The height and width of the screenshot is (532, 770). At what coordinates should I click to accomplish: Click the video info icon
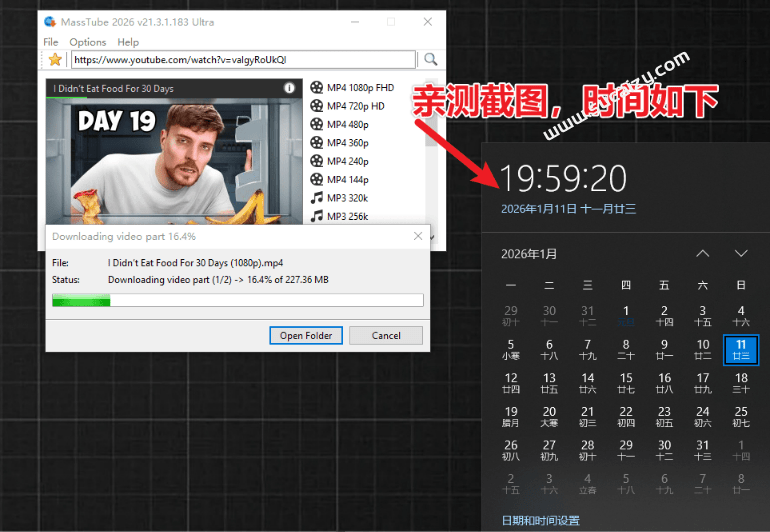(x=289, y=88)
